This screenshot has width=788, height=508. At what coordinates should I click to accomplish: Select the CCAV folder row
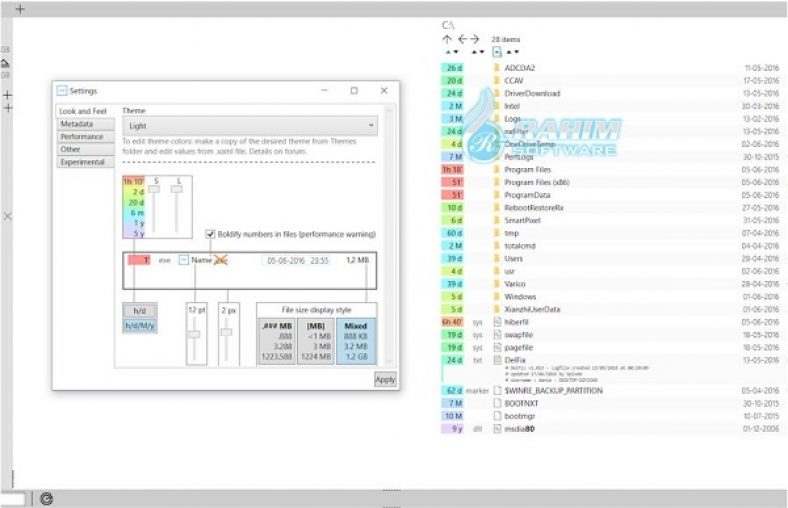click(x=610, y=80)
